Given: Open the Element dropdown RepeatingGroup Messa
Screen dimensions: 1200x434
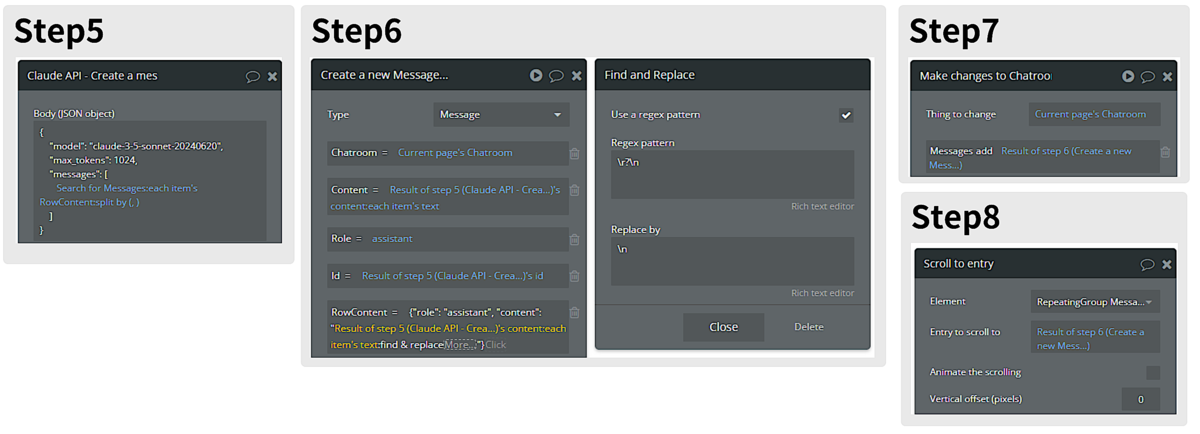Looking at the screenshot, I should 1095,301.
